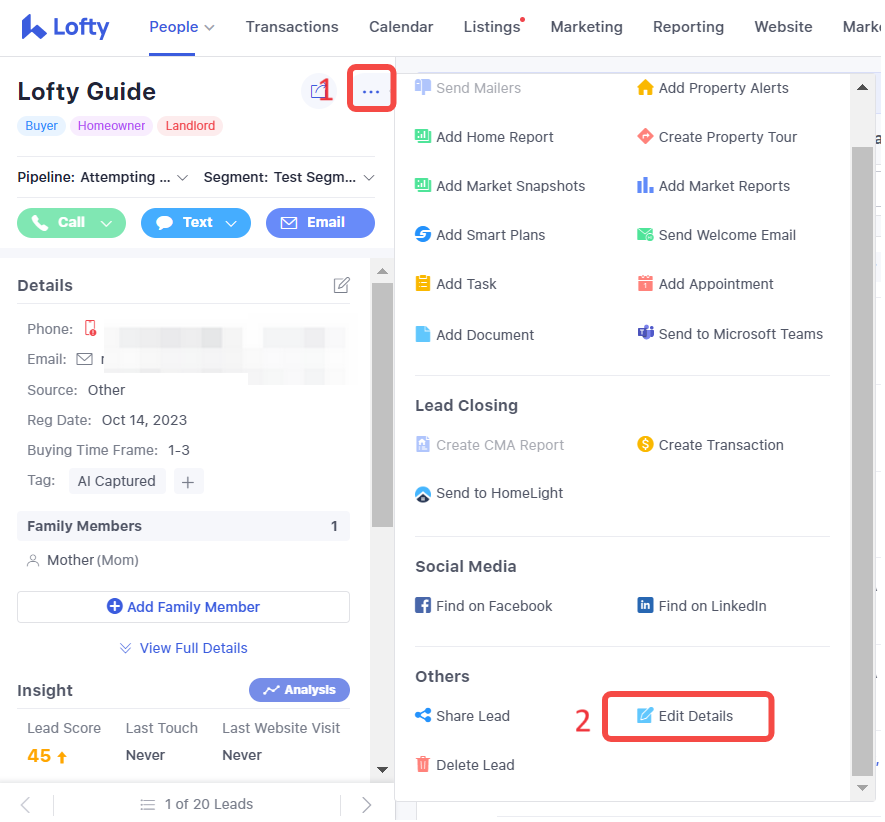Open the Call button dropdown arrow
Screen dimensions: 885x822
(x=106, y=224)
